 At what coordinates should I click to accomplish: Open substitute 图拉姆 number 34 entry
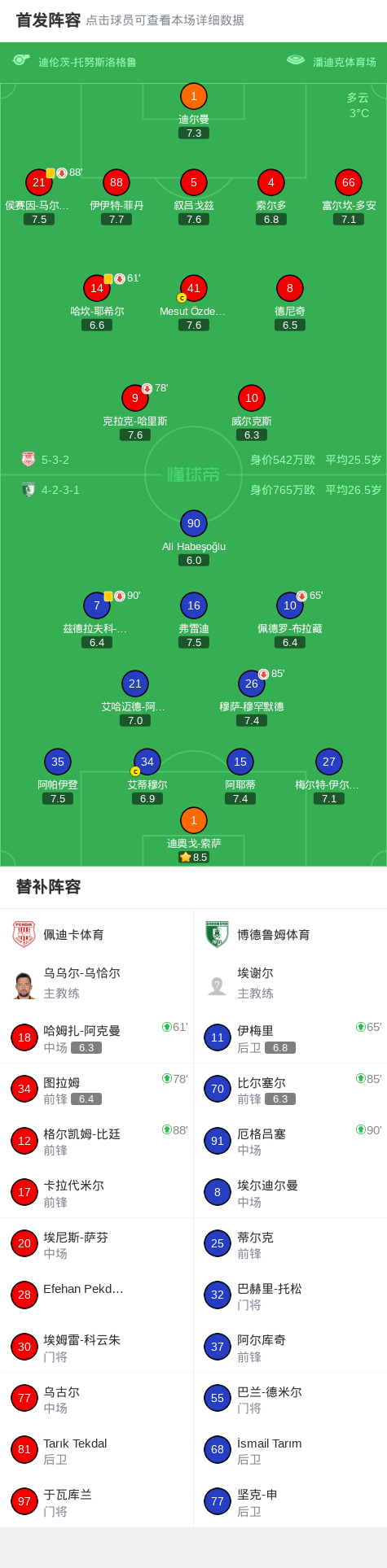pyautogui.click(x=97, y=1090)
